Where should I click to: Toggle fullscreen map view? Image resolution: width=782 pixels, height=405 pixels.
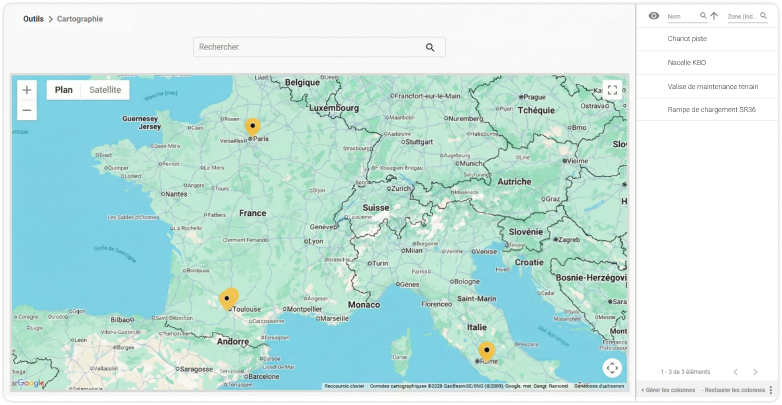pos(612,90)
